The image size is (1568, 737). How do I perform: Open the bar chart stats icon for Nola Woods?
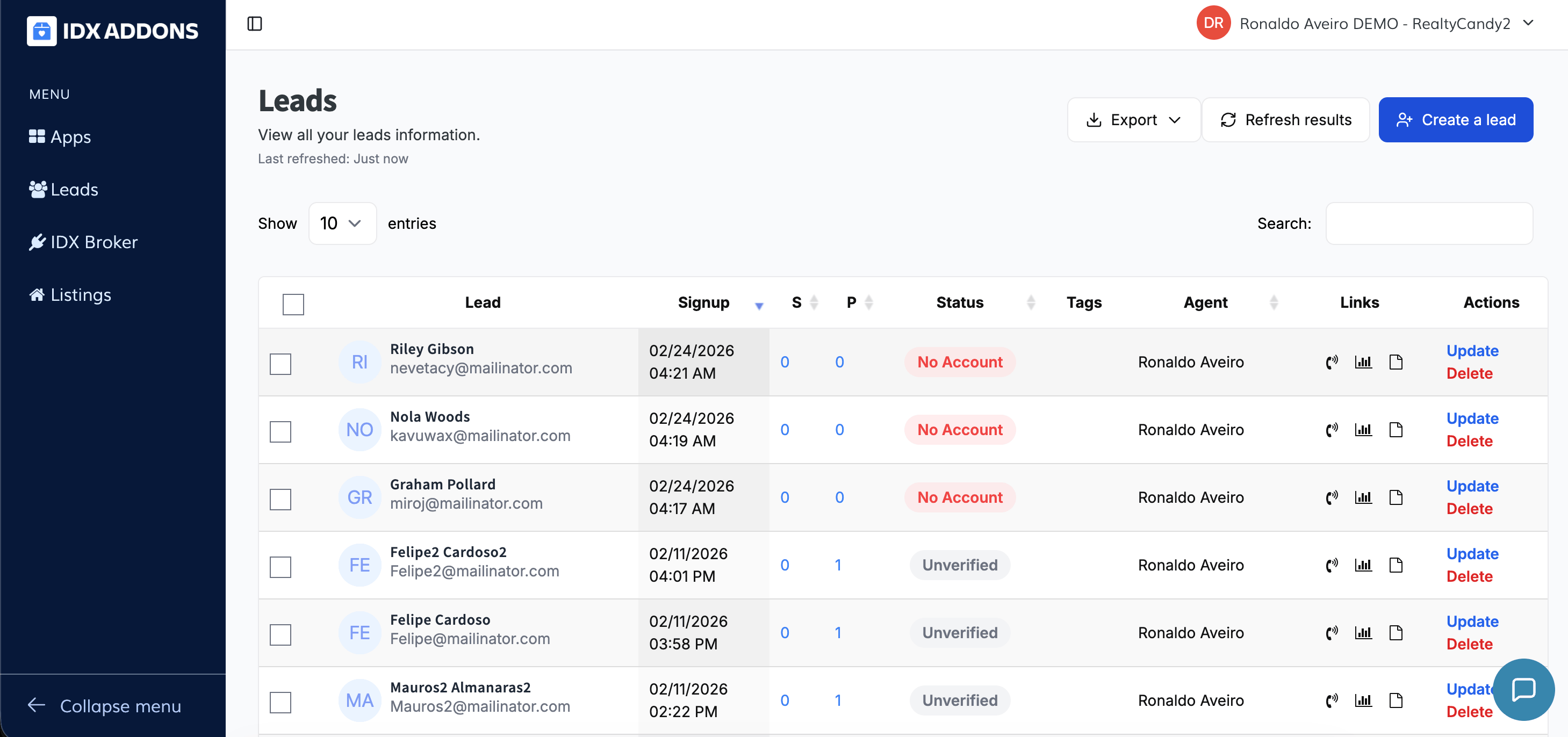[x=1363, y=430]
